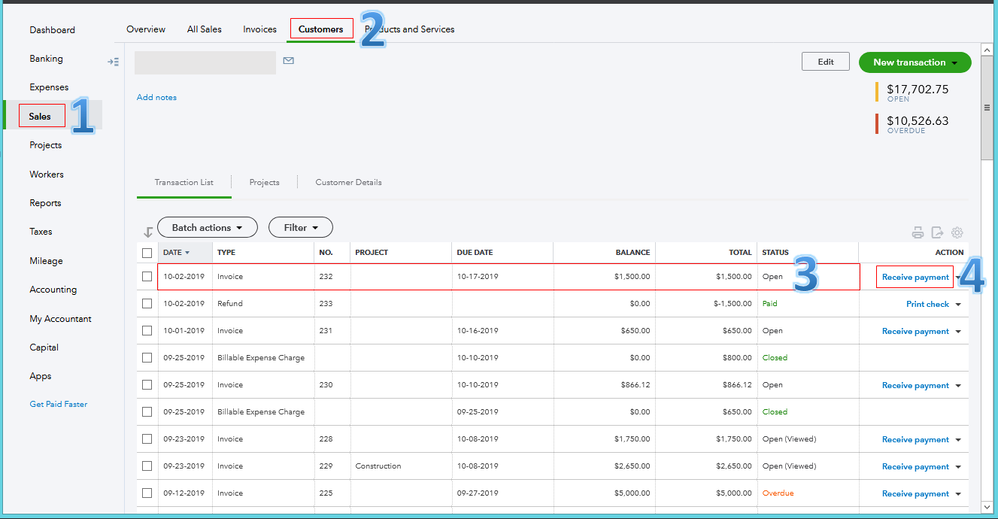Click the orange open balance bar of $17,702.75
Image resolution: width=998 pixels, height=519 pixels.
coord(877,92)
